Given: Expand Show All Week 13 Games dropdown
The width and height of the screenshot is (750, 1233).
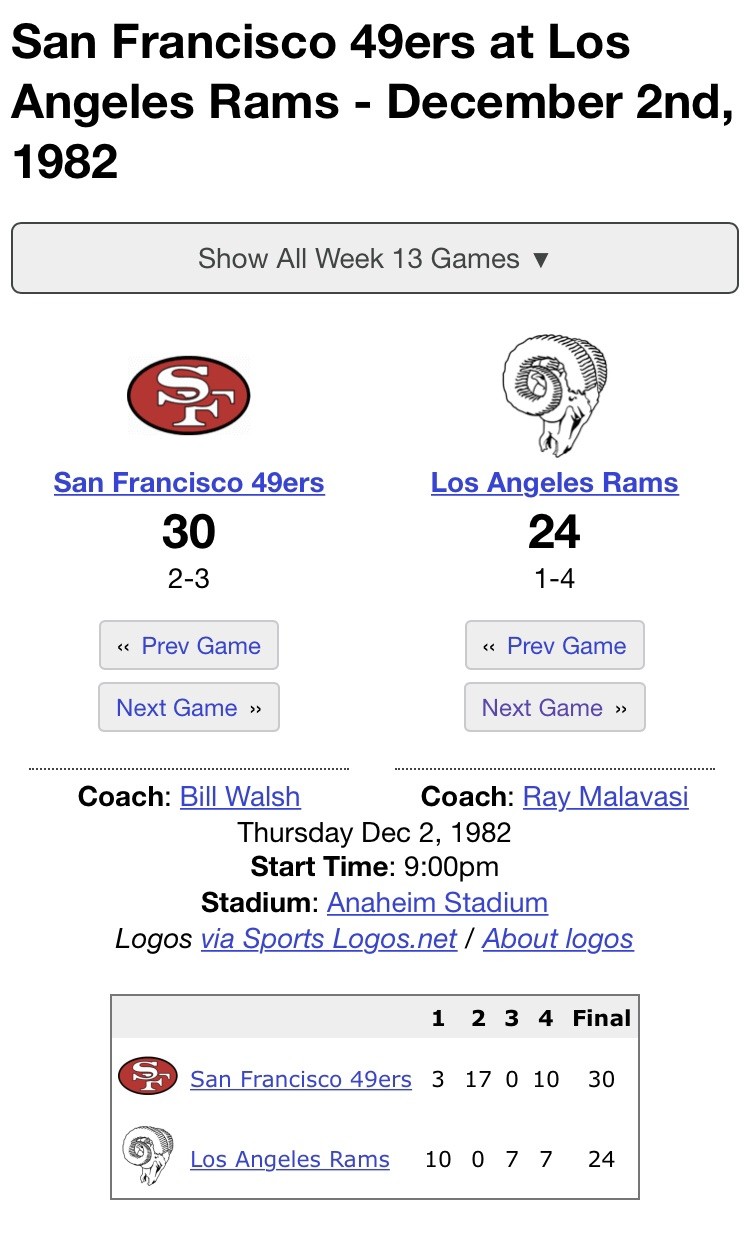Looking at the screenshot, I should 375,258.
